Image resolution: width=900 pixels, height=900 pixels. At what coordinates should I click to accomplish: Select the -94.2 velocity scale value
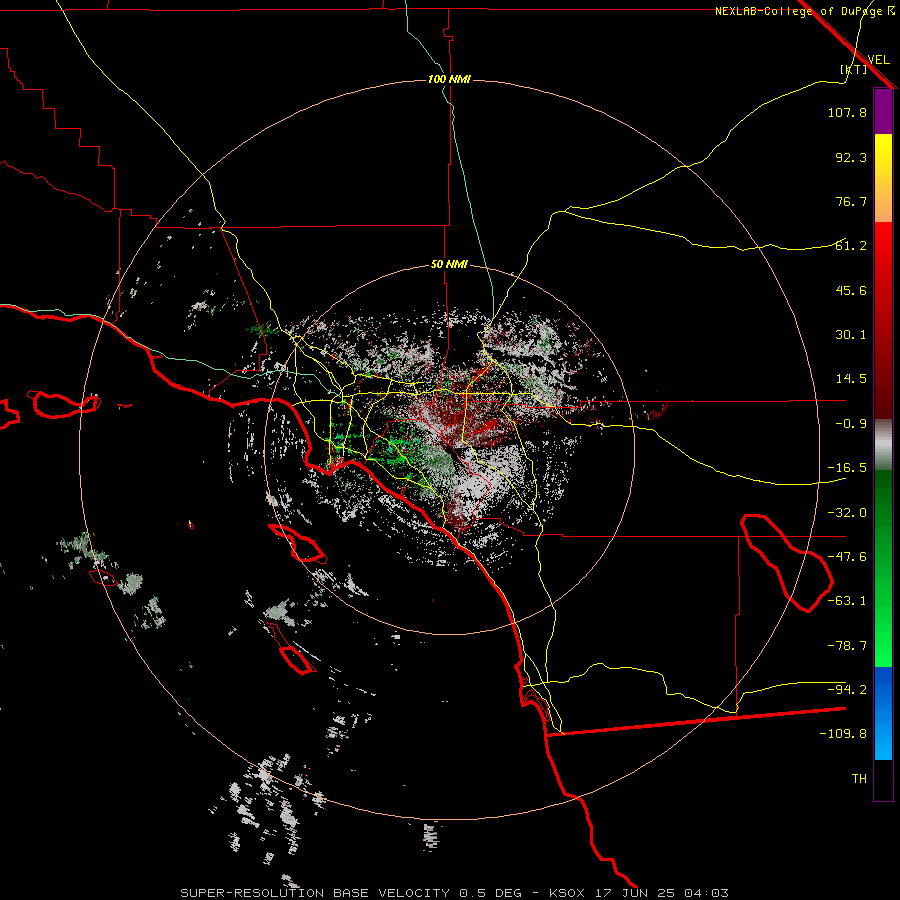click(x=847, y=689)
